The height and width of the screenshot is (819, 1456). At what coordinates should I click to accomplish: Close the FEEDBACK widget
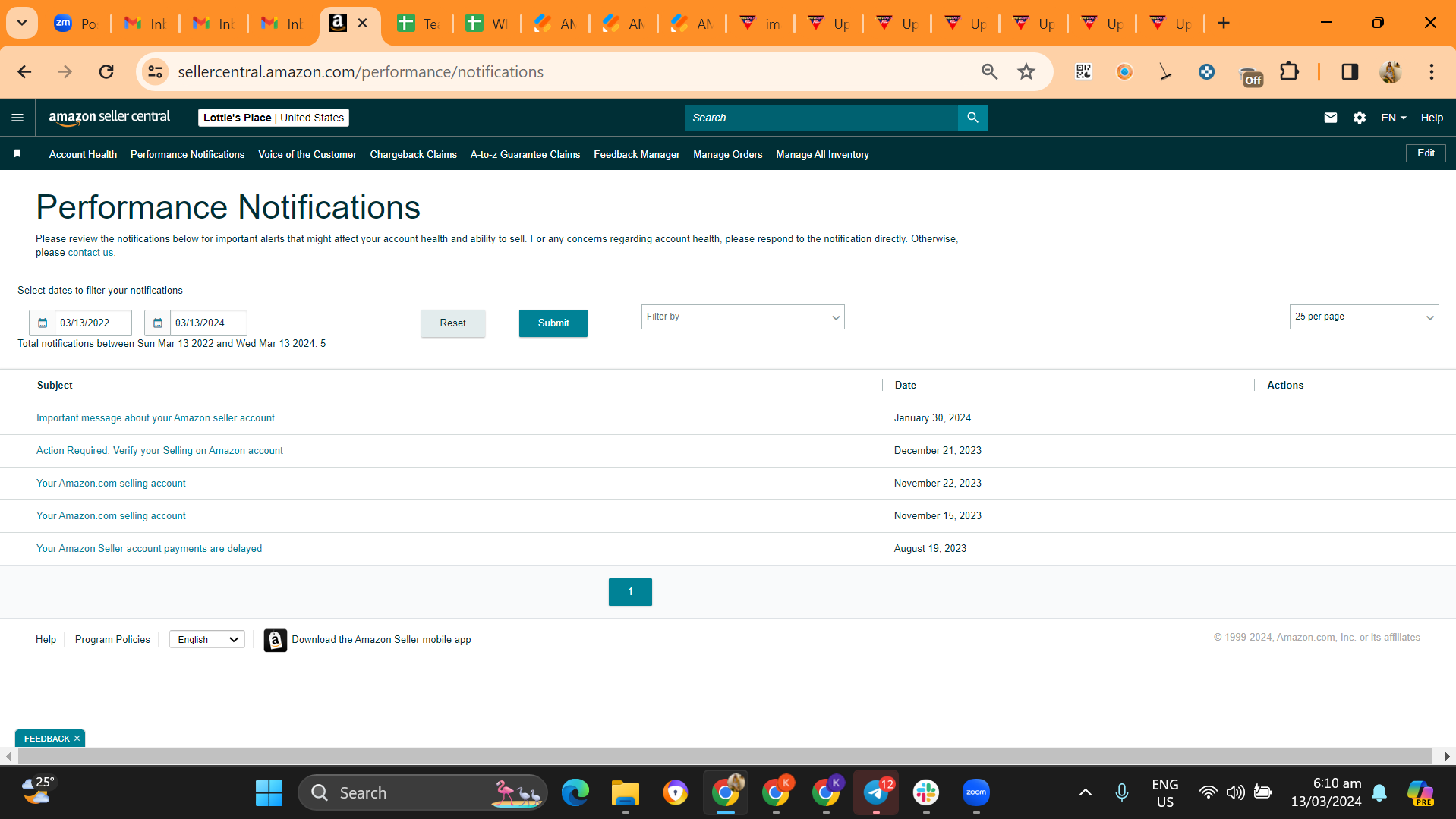click(77, 739)
